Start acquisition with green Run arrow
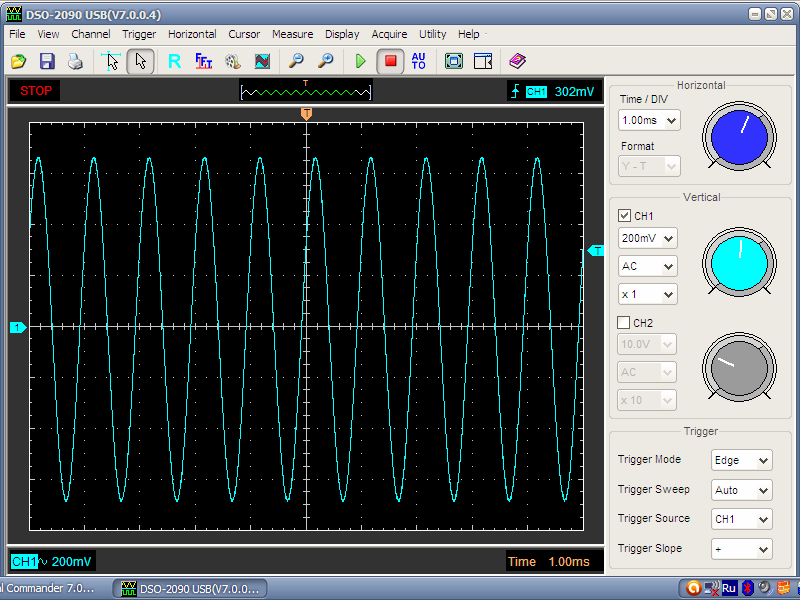The height and width of the screenshot is (600, 800). tap(360, 61)
